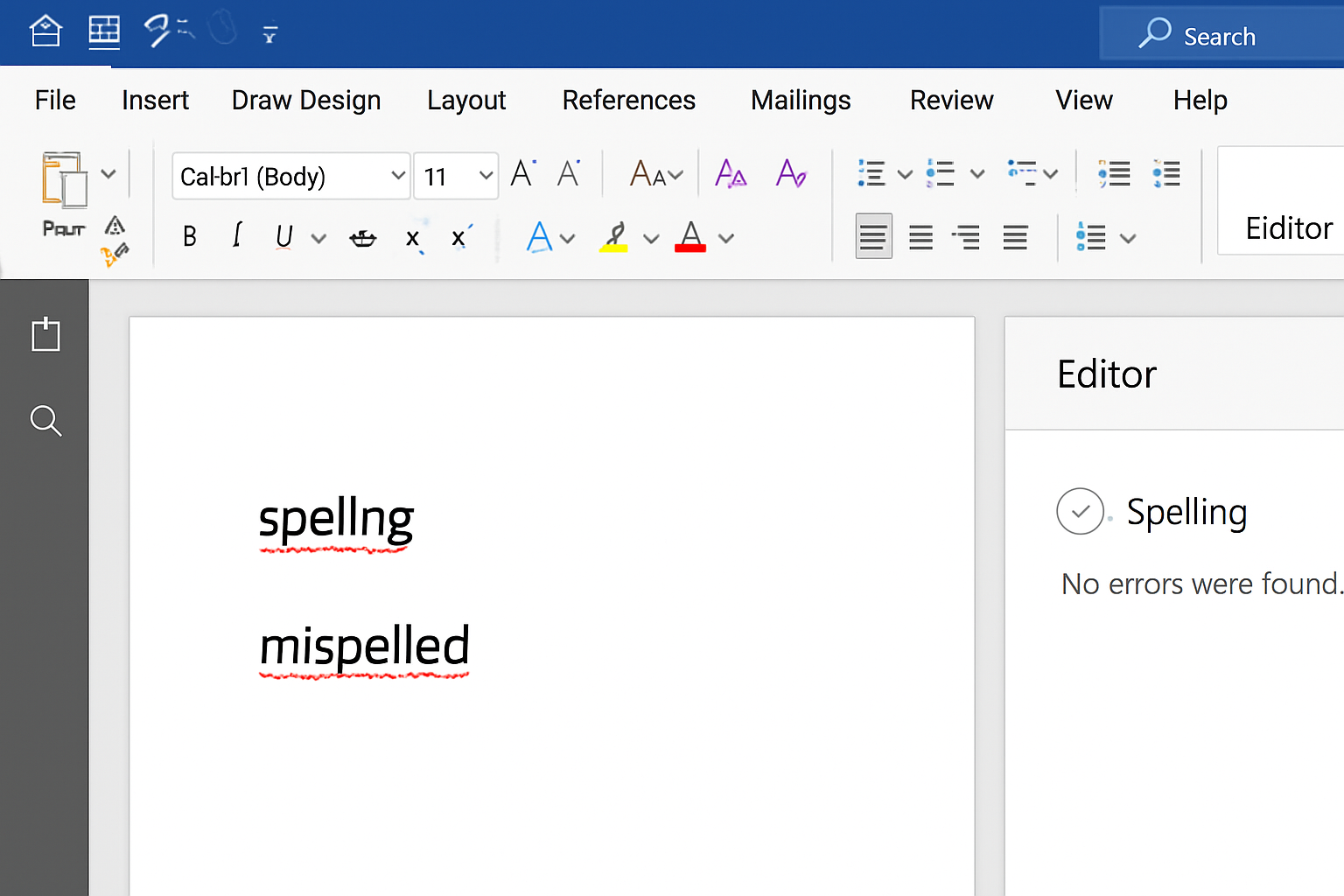Image resolution: width=1344 pixels, height=896 pixels.
Task: Expand the Paste options arrow
Action: [x=108, y=174]
